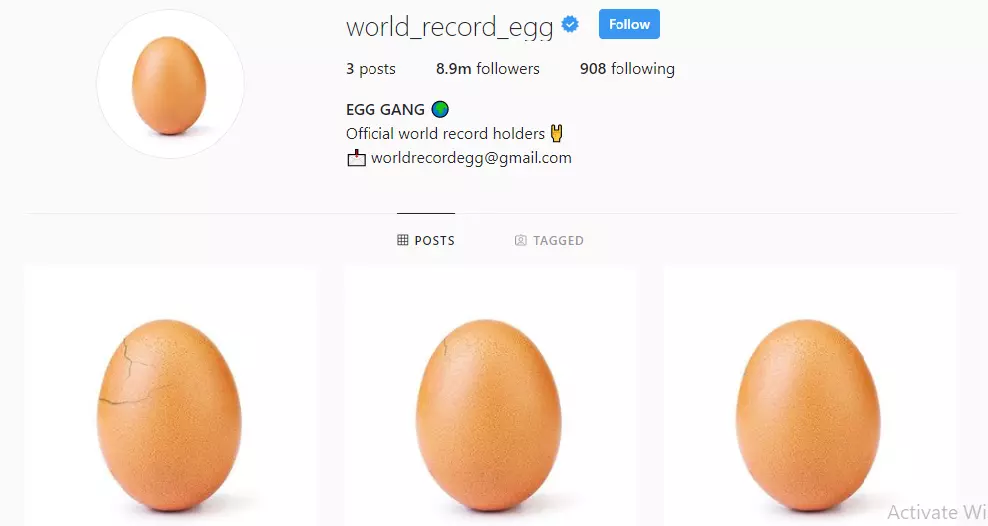Screen dimensions: 988x526
Task: Click the EGG GANG display name
Action: [x=385, y=110]
